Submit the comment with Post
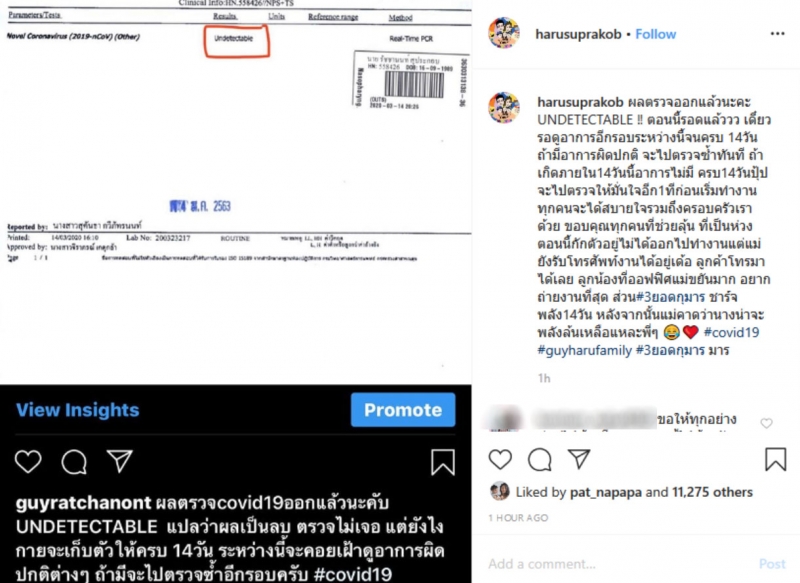 pos(772,564)
